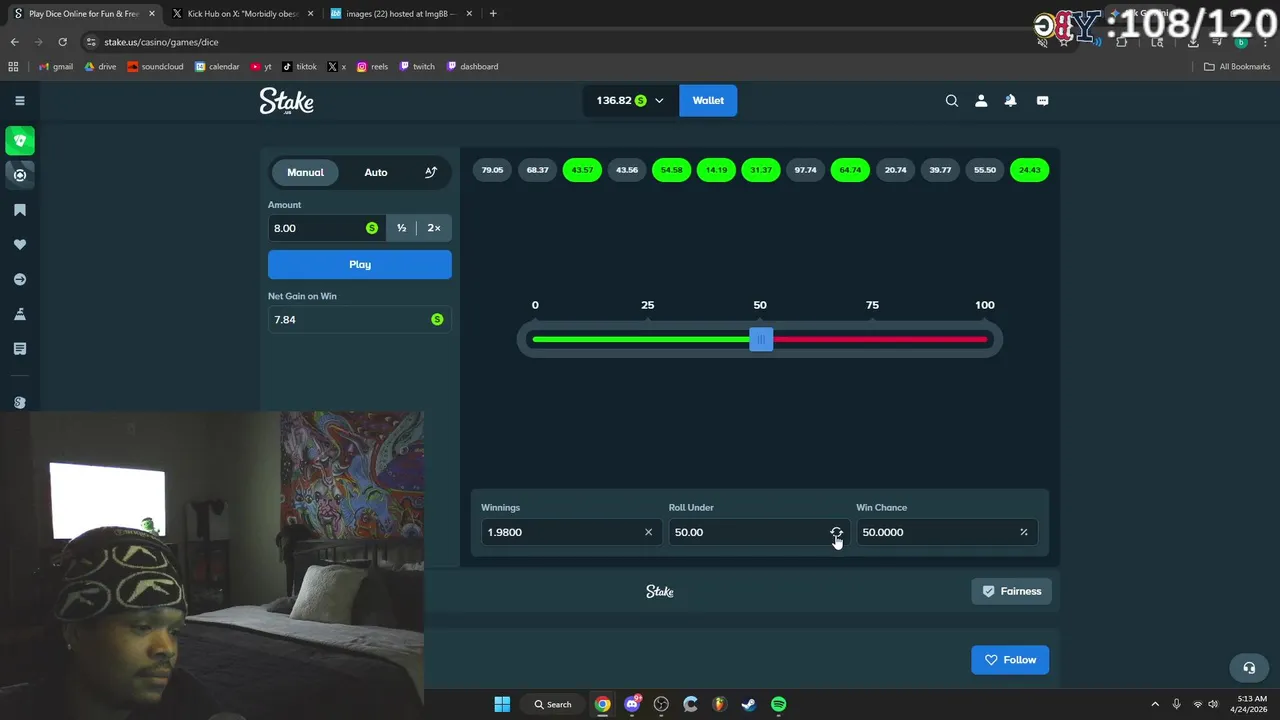The image size is (1280, 720).
Task: Open the 97.74 roll result
Action: 805,170
